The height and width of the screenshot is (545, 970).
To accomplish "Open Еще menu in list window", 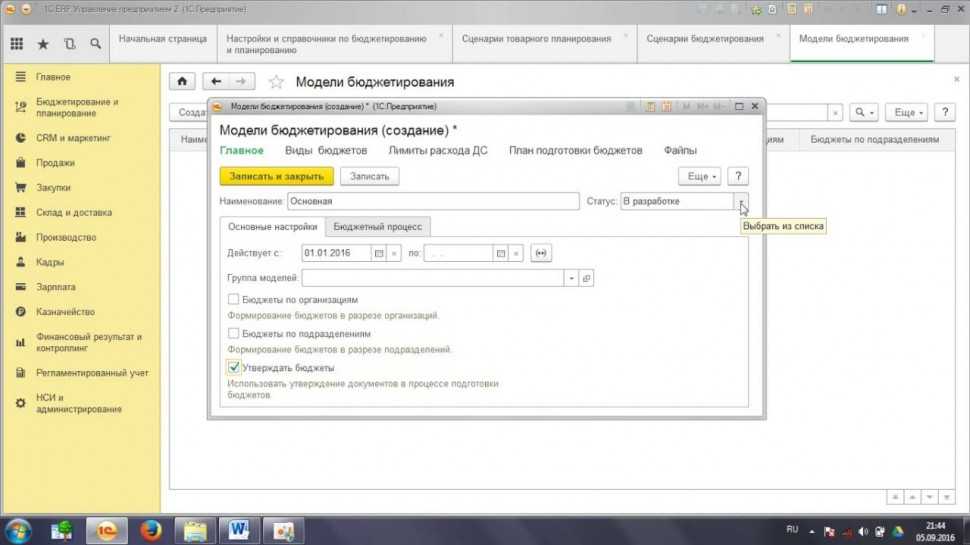I will click(908, 113).
